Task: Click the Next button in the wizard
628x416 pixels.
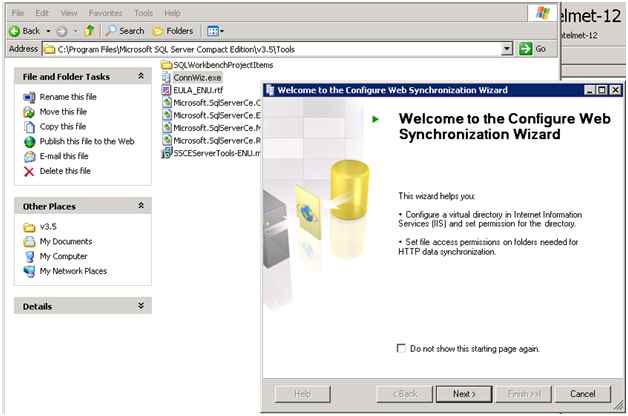Action: pos(463,394)
